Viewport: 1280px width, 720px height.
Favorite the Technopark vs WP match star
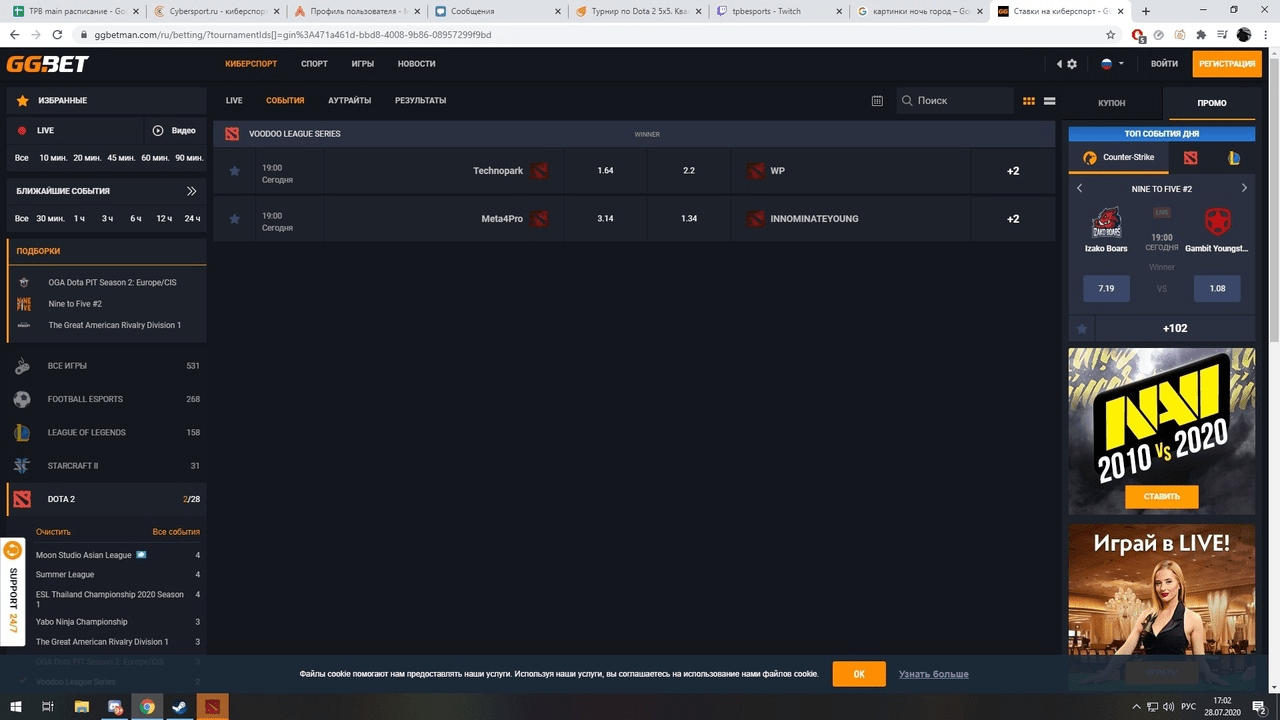point(235,171)
